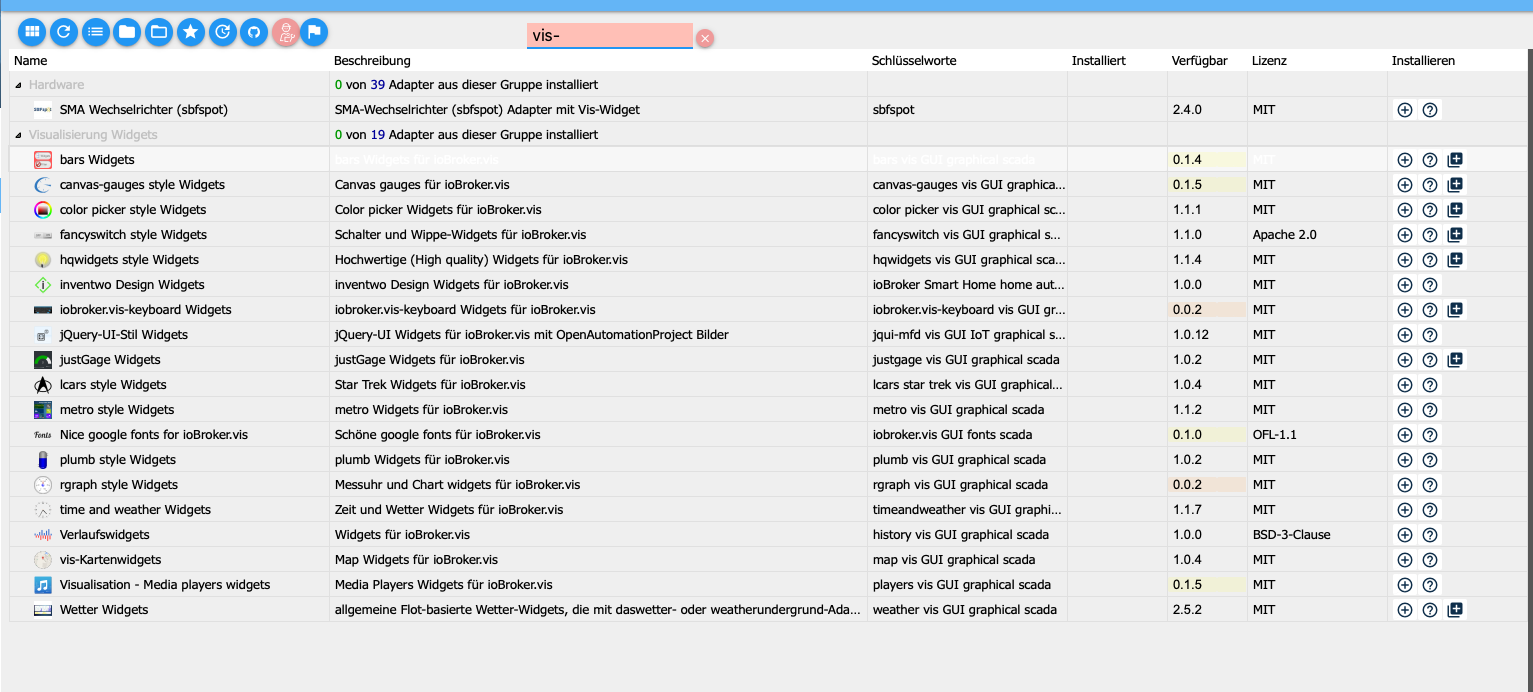Install specific version of bars Widgets

coord(1455,160)
